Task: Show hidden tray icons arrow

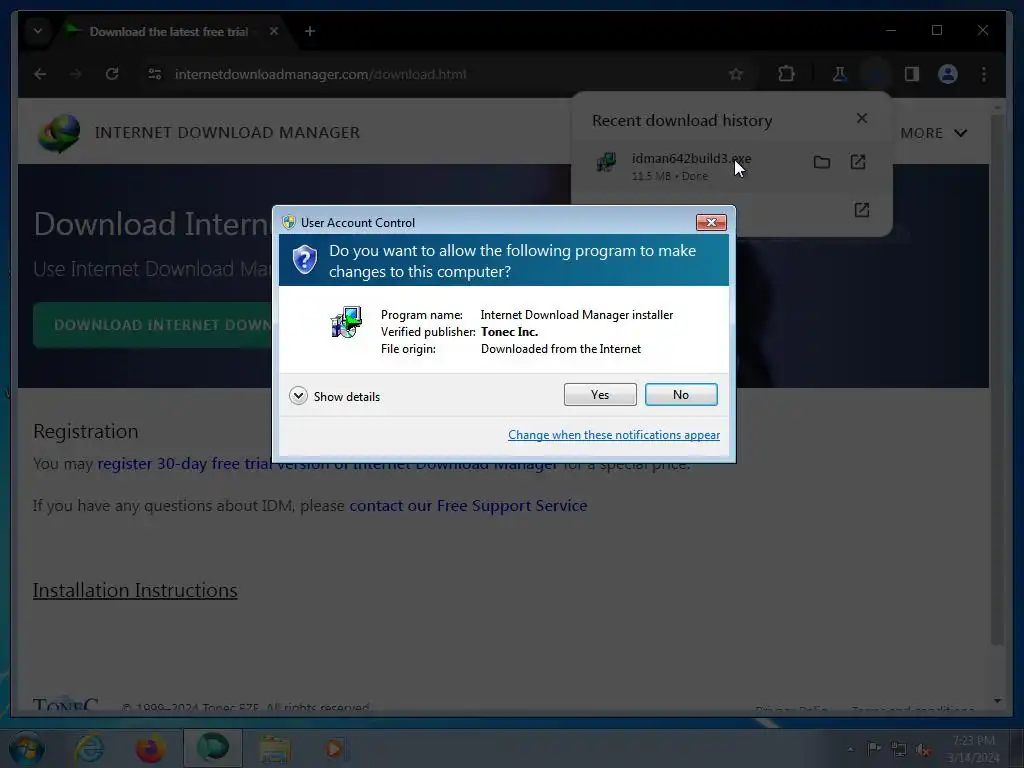Action: [x=850, y=749]
